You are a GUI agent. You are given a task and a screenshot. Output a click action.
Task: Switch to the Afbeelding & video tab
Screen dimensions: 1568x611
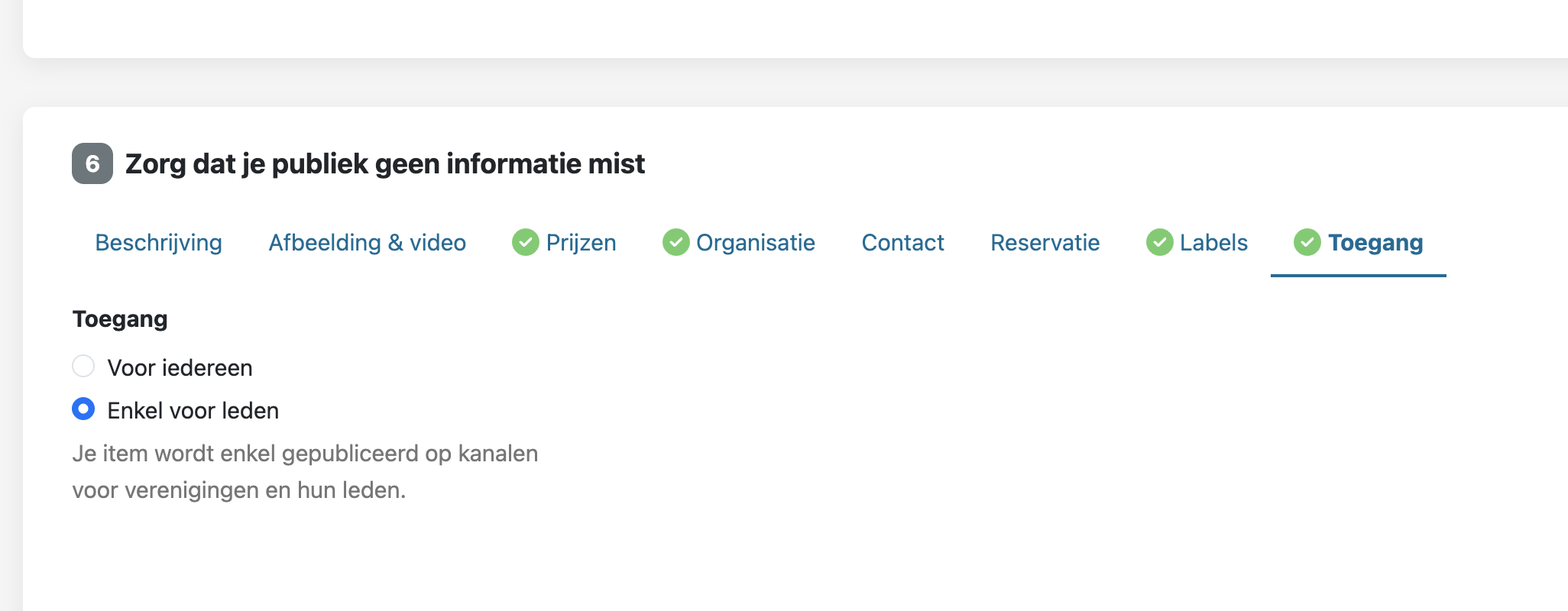pyautogui.click(x=368, y=242)
